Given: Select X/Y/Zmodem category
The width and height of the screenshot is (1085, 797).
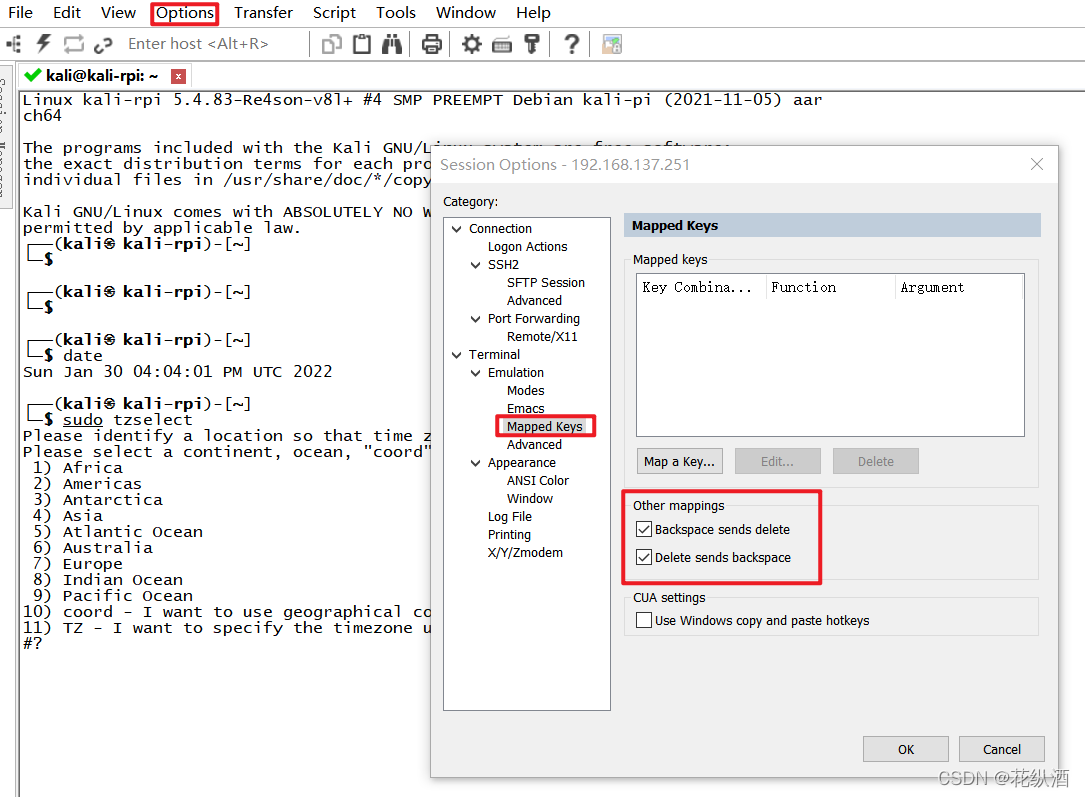Looking at the screenshot, I should pyautogui.click(x=525, y=553).
